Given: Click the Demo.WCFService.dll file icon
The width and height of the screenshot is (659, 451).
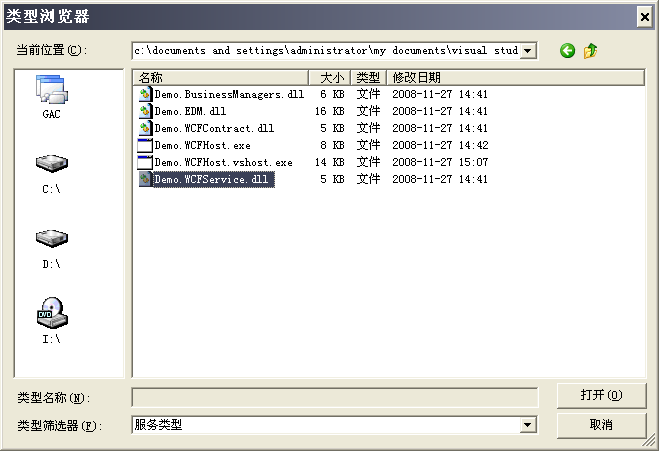Looking at the screenshot, I should (x=145, y=179).
